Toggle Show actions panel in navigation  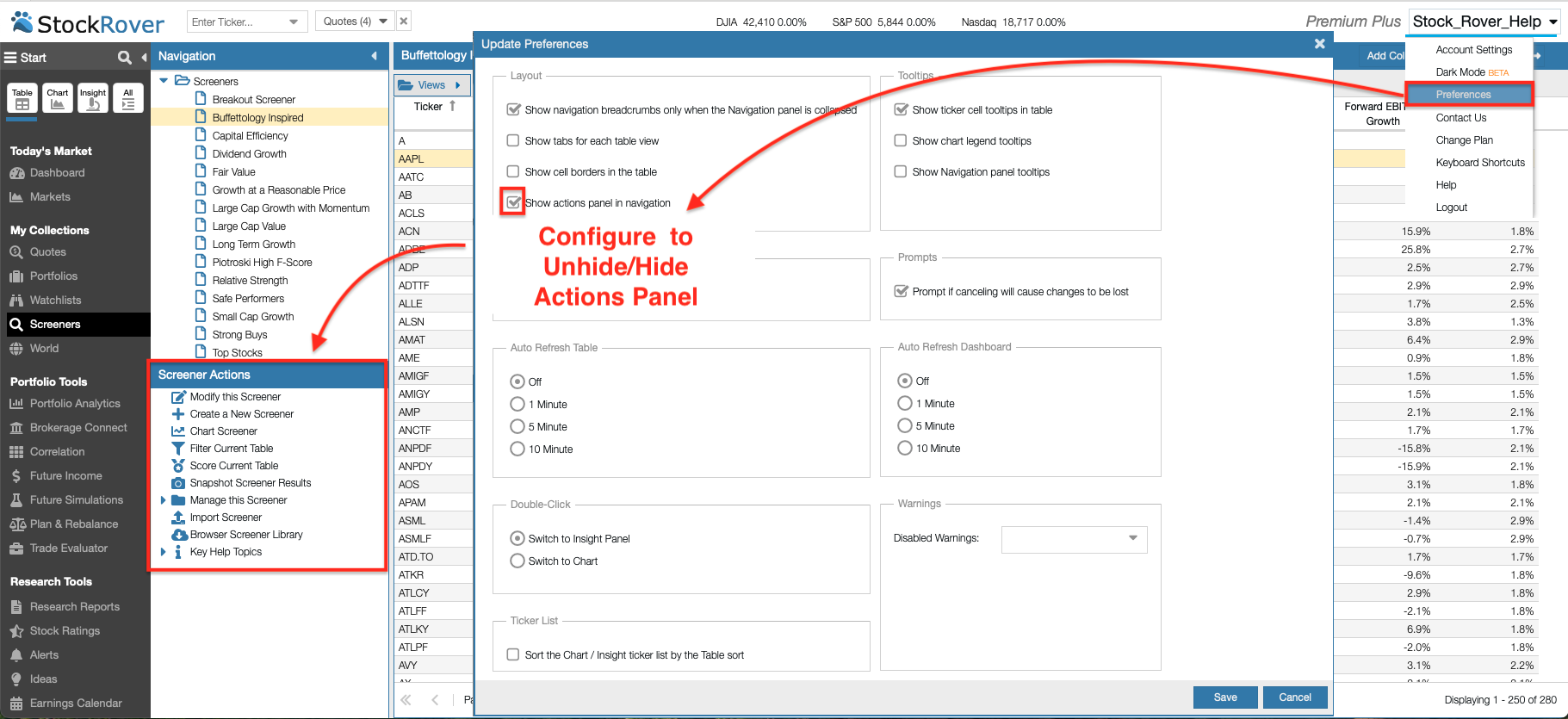point(514,202)
